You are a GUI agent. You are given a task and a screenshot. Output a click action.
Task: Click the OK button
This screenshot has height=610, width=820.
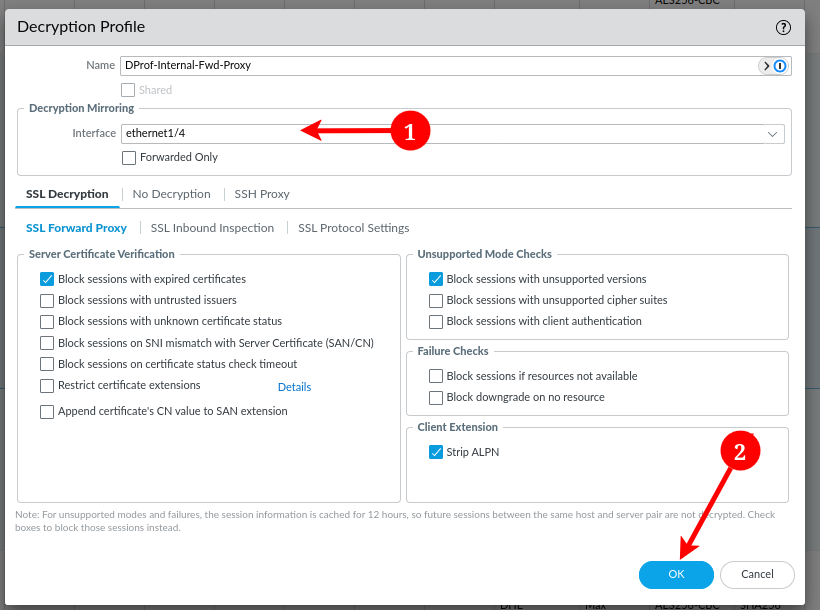point(676,575)
